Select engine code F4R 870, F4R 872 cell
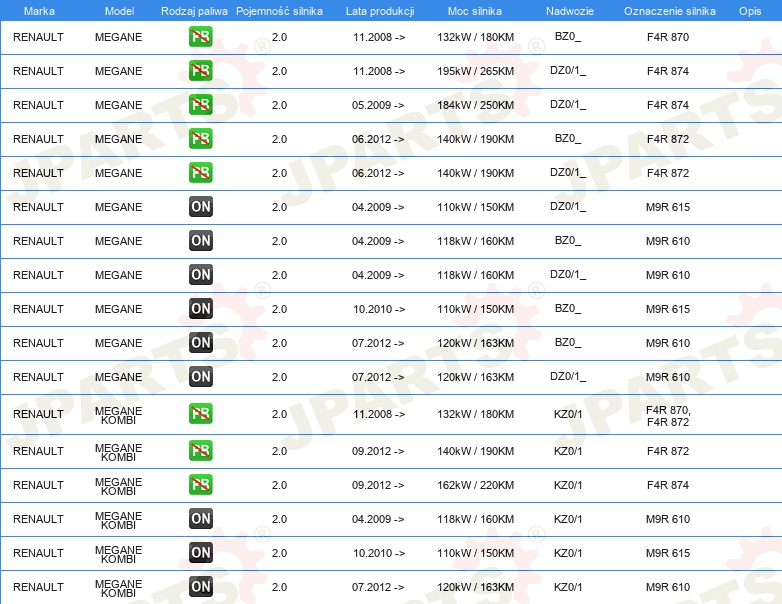The image size is (782, 604). coord(668,416)
